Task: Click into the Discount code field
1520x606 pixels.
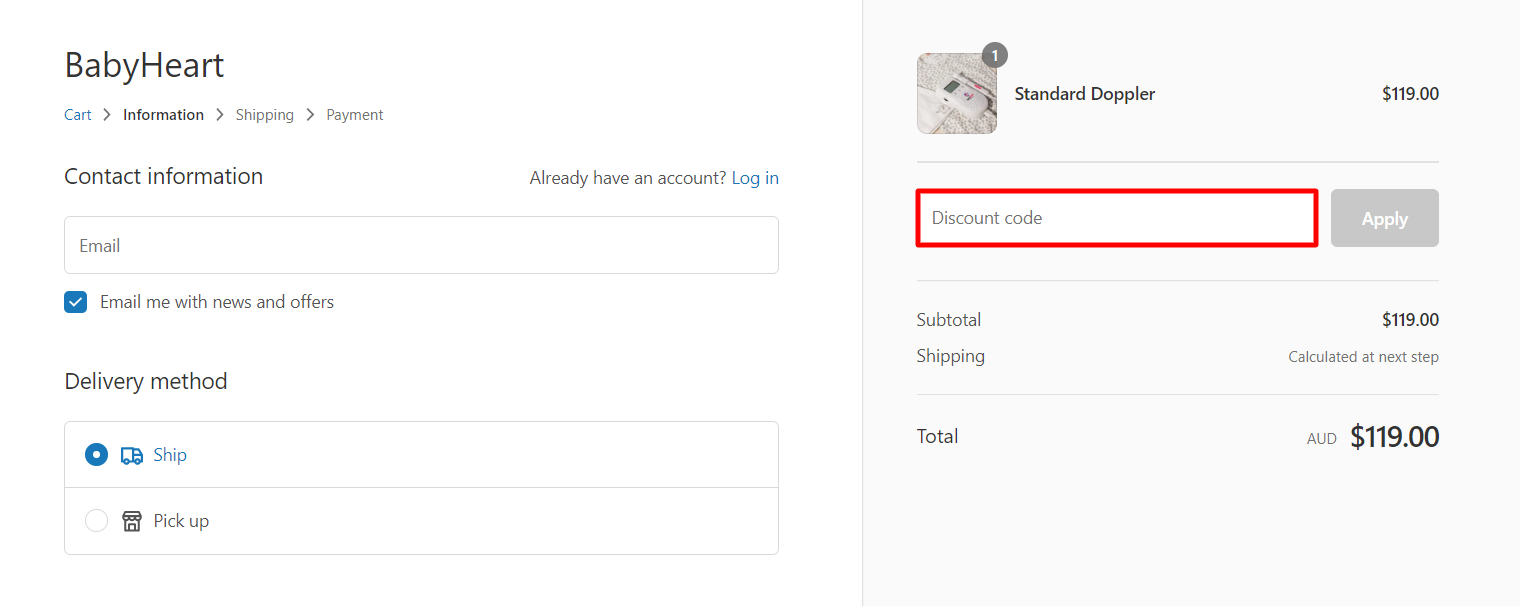Action: [x=1116, y=218]
